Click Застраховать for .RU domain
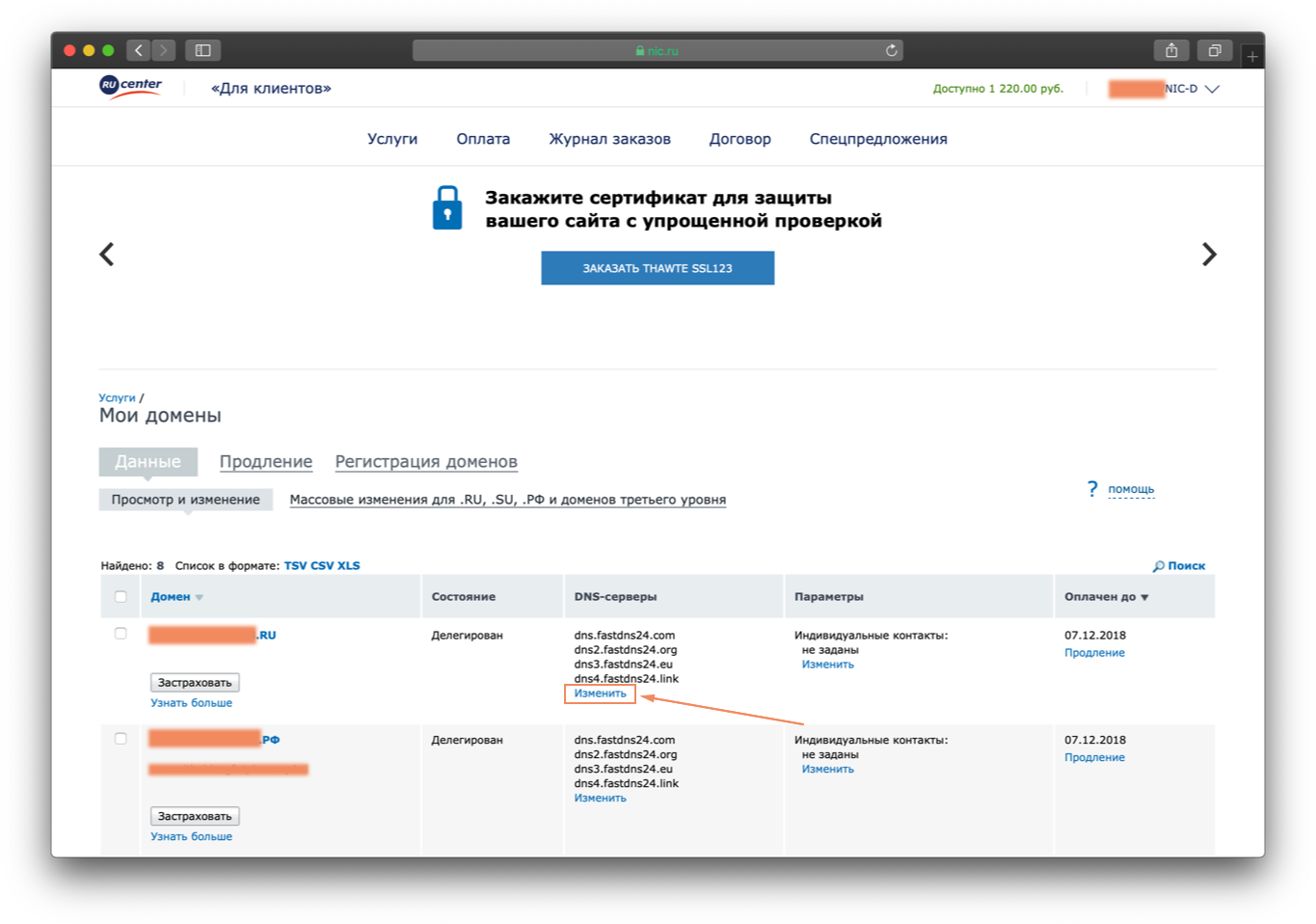 [x=195, y=683]
